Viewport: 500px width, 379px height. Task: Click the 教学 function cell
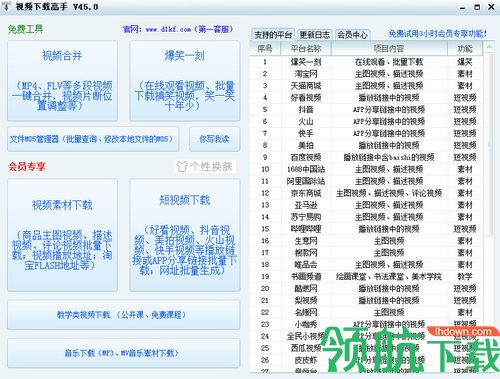(465, 277)
